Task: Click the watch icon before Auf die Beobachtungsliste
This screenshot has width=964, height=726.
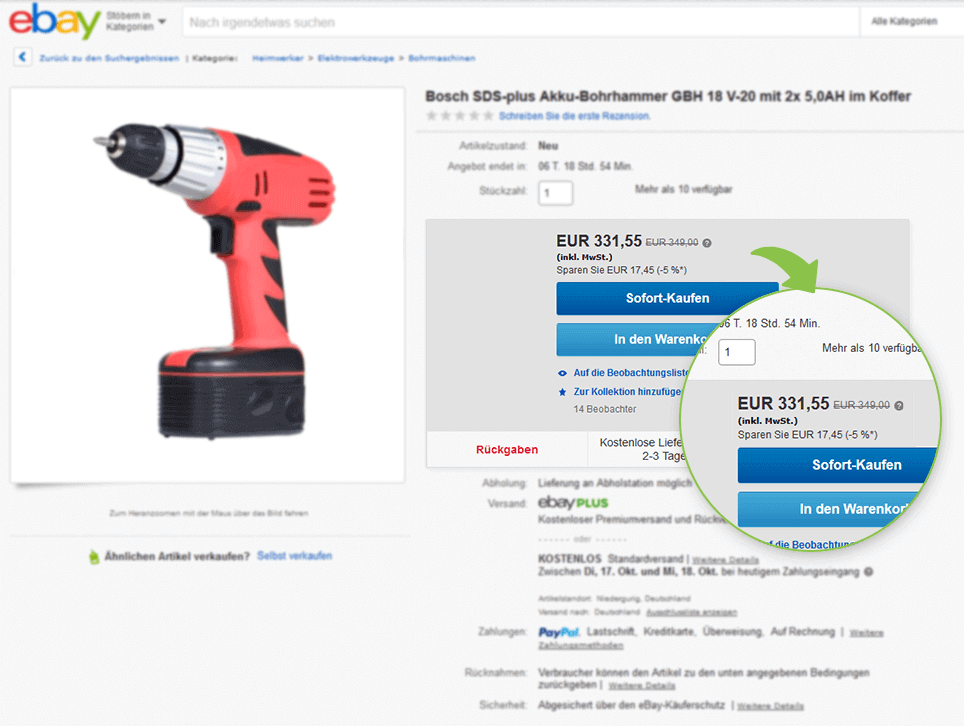Action: coord(562,375)
